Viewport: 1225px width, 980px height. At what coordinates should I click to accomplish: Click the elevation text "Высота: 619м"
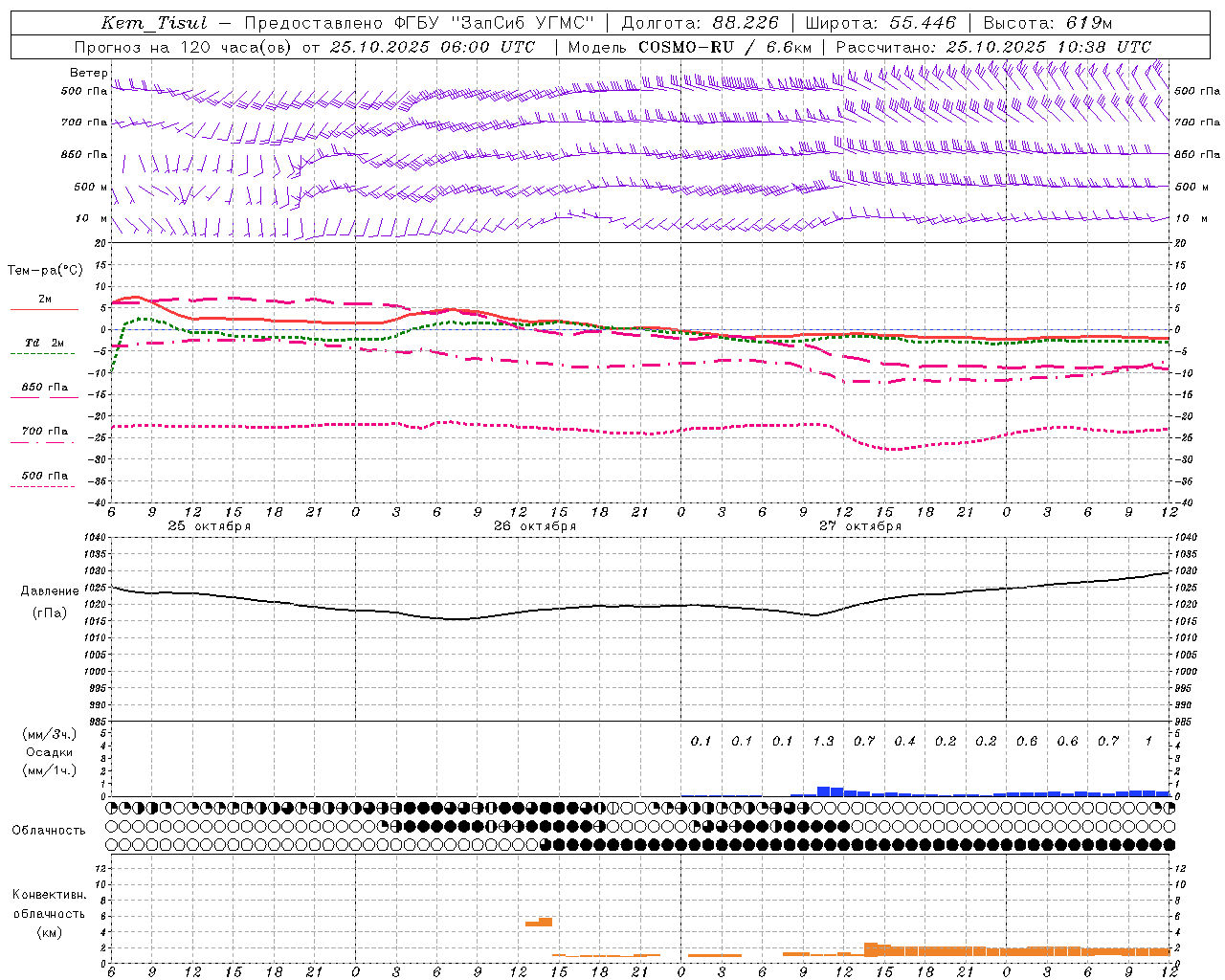pyautogui.click(x=1048, y=24)
